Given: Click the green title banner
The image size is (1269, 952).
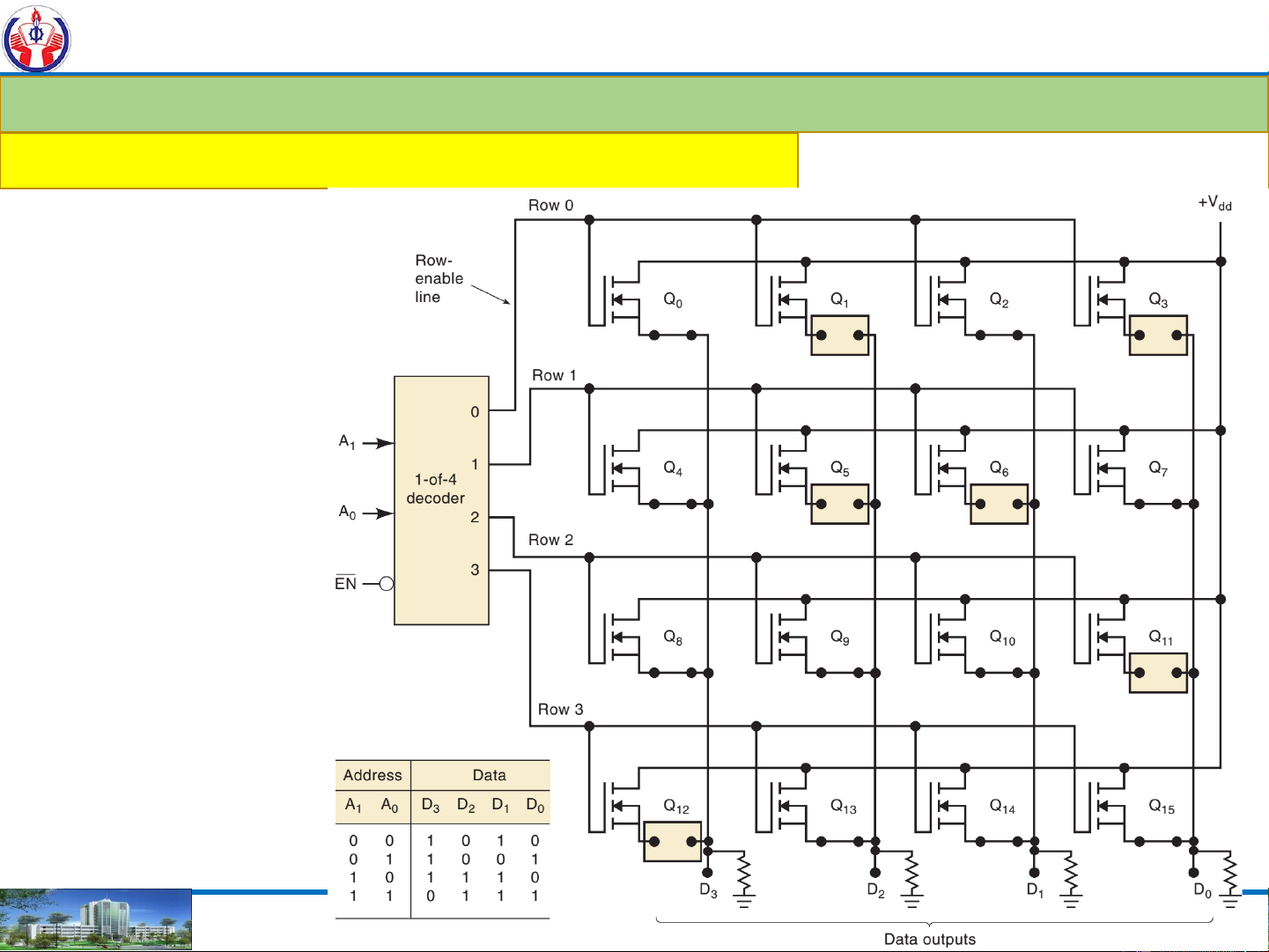Looking at the screenshot, I should click(634, 104).
